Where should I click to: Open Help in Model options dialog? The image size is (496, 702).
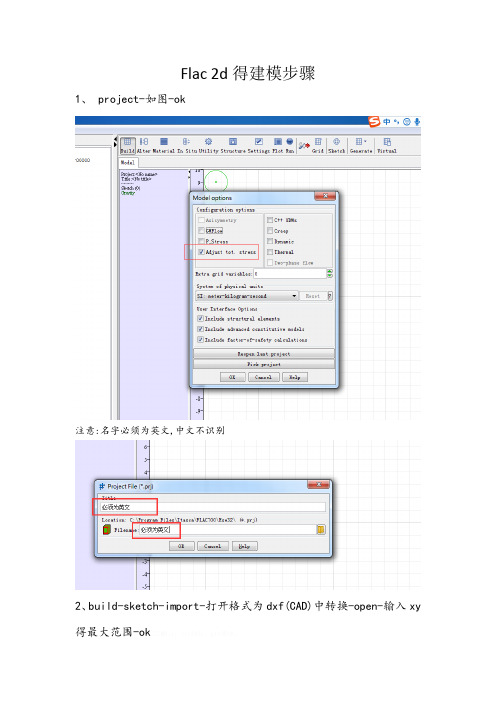(x=295, y=377)
